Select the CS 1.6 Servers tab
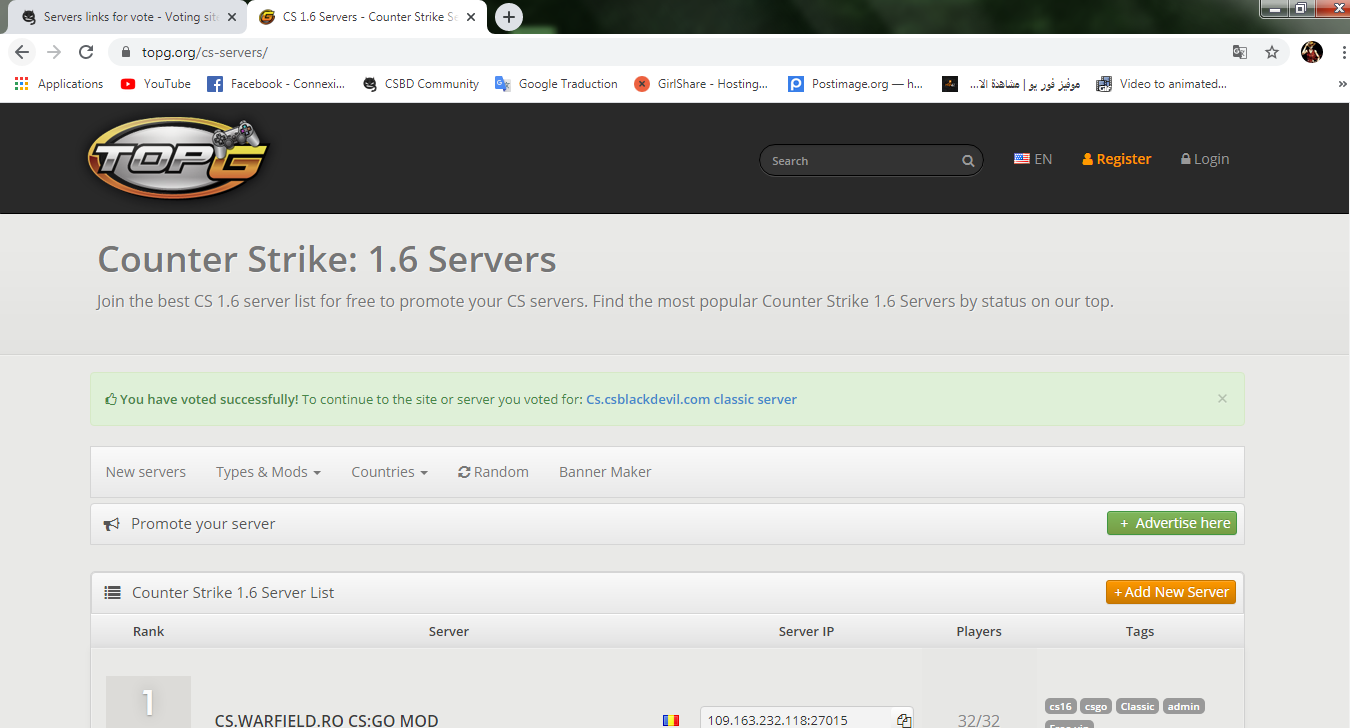This screenshot has height=728, width=1350. pyautogui.click(x=366, y=17)
